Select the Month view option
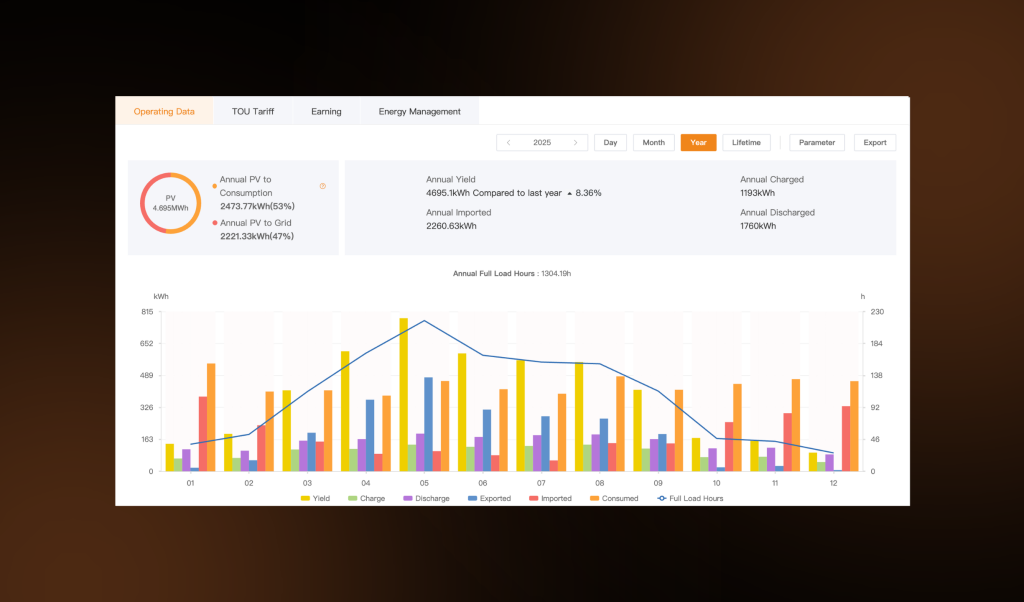This screenshot has width=1024, height=602. pos(653,142)
